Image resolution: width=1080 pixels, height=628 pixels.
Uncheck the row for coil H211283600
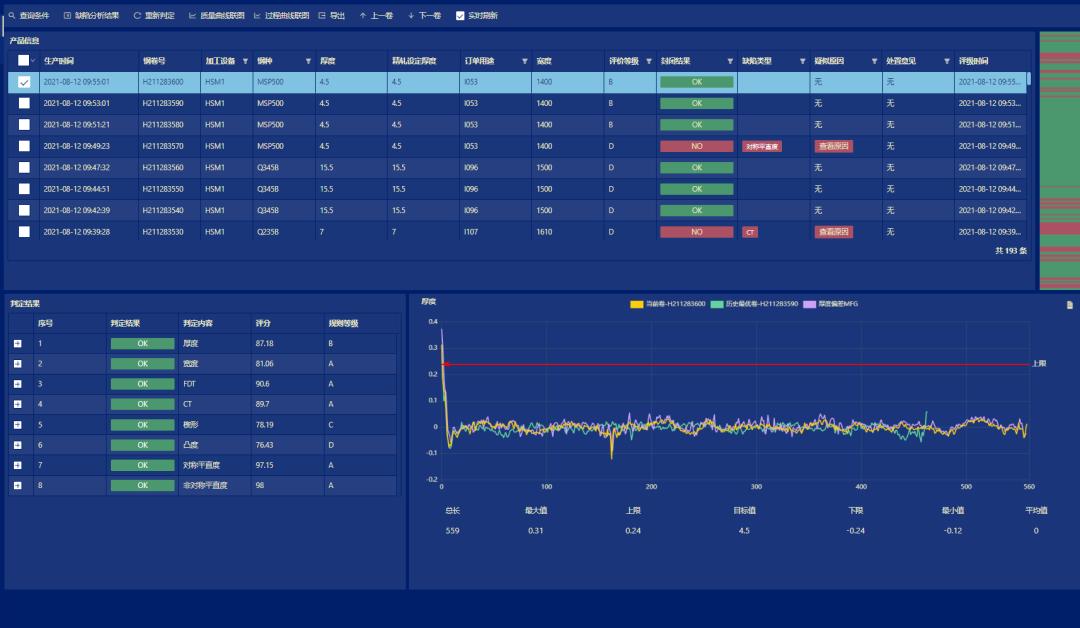coord(24,82)
